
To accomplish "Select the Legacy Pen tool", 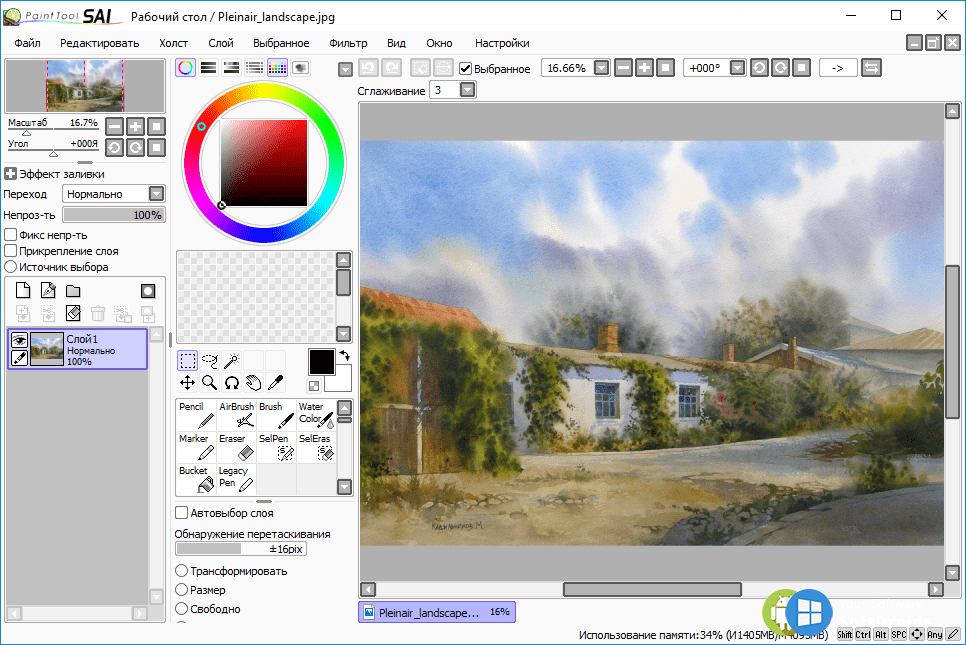I will tap(236, 479).
